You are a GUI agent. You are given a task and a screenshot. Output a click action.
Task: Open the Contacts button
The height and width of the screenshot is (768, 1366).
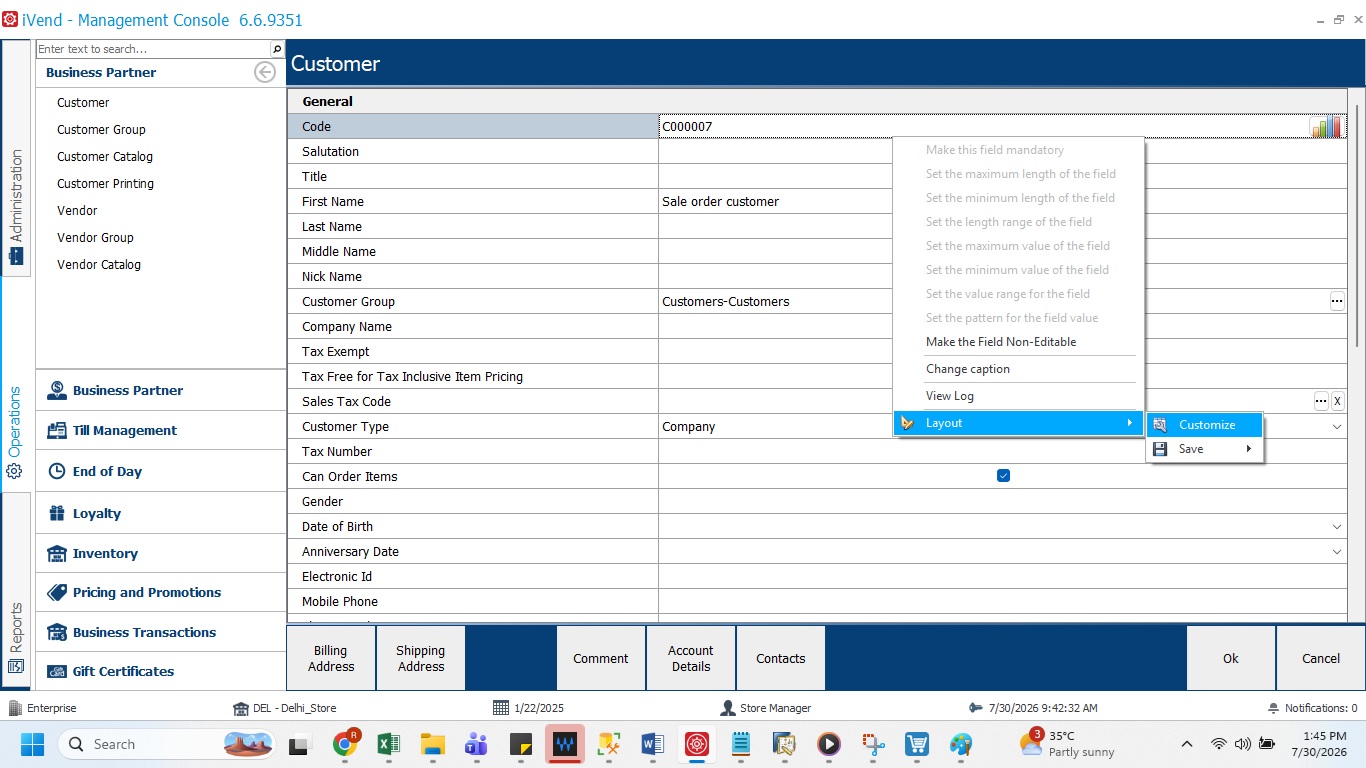(x=781, y=658)
